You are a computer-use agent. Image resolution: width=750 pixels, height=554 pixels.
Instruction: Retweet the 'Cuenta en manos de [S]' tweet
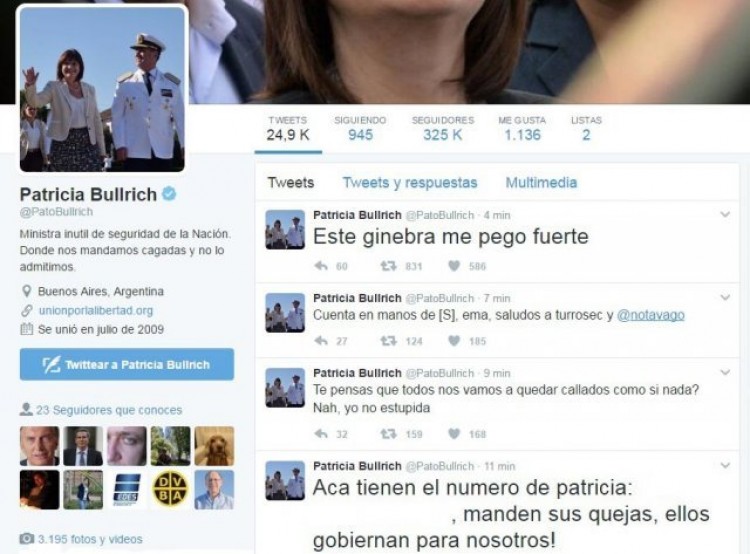(x=388, y=341)
